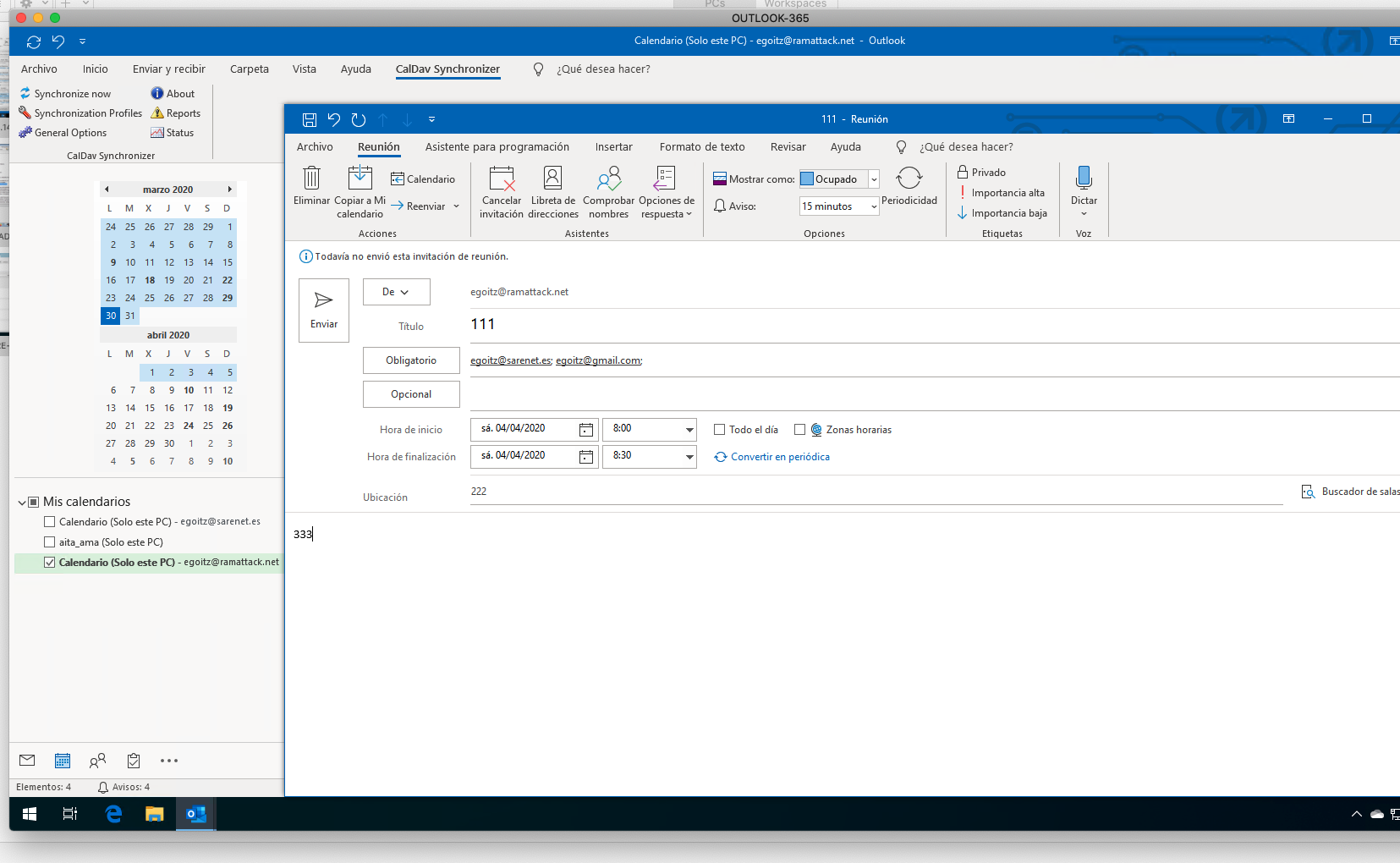The image size is (1400, 863).
Task: Uncheck Calendario egoitz@ramattack.net calendar
Action: point(49,563)
